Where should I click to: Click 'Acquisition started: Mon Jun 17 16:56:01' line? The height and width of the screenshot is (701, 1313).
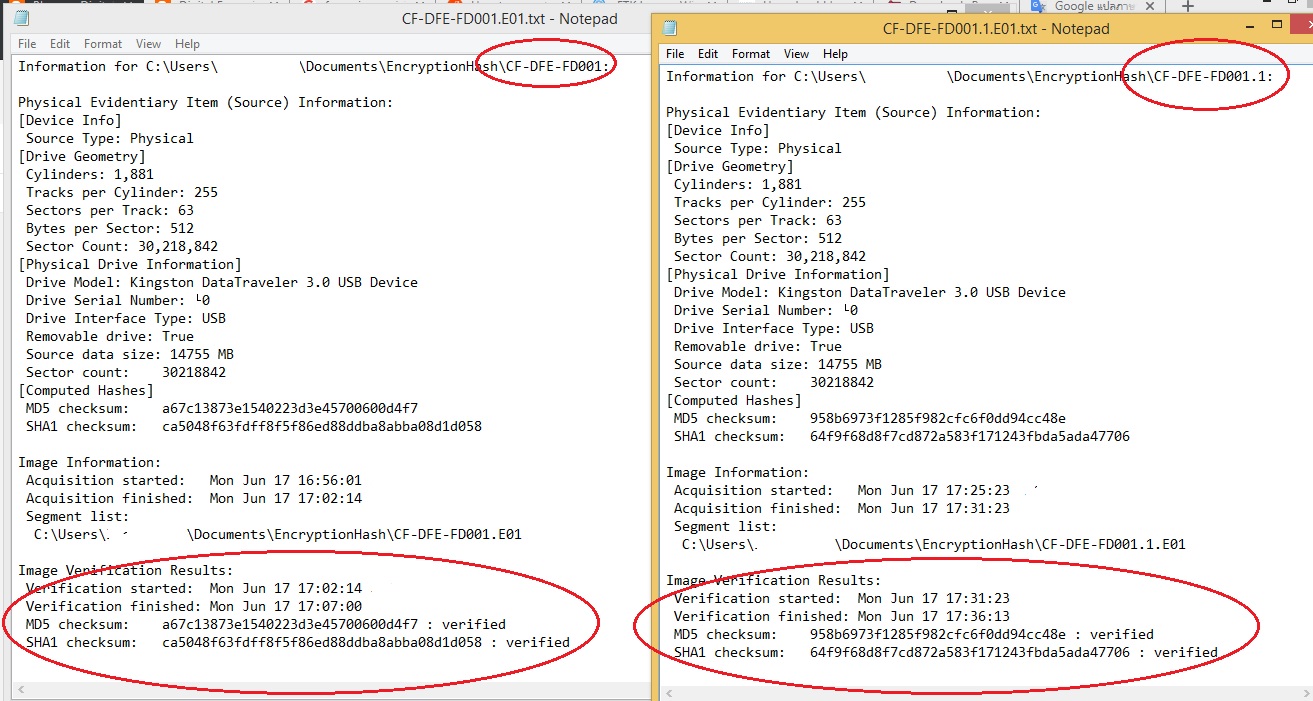(194, 480)
